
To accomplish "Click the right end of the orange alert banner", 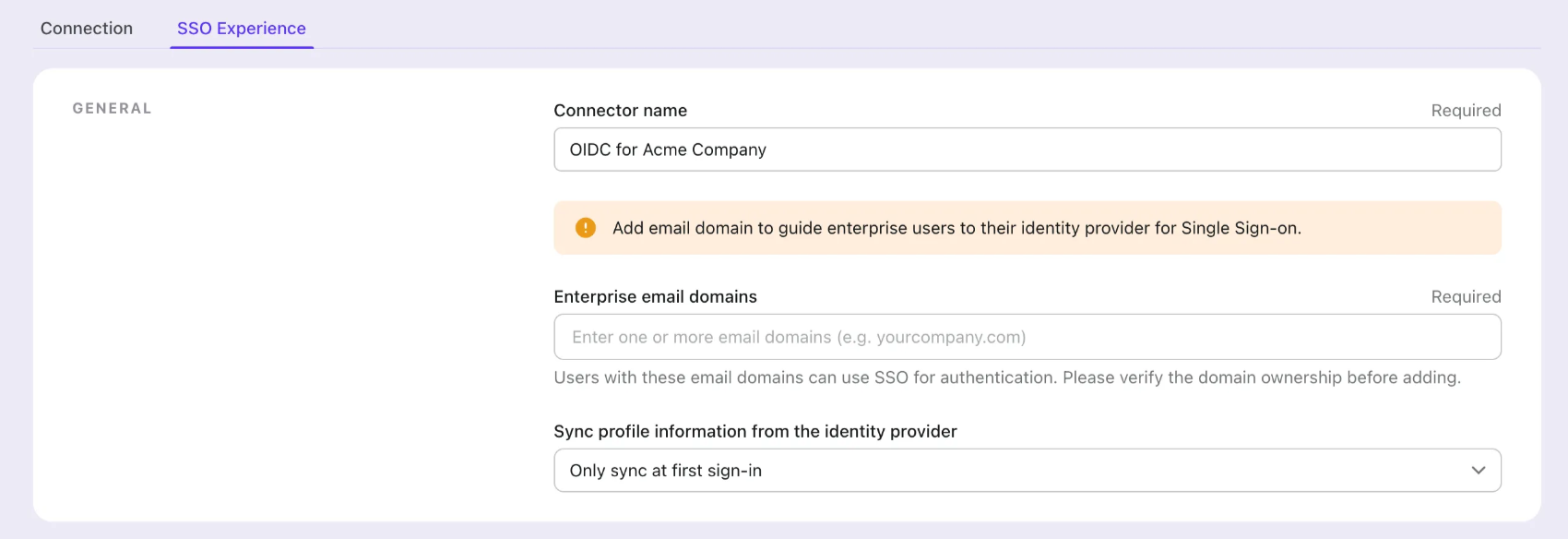I will click(1457, 228).
